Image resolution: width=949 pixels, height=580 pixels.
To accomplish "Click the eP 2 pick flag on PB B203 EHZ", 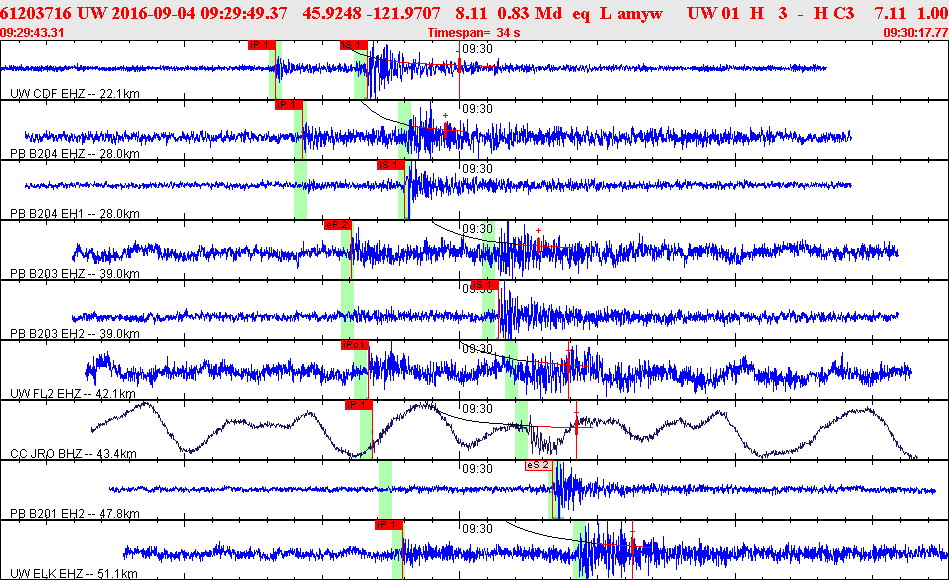I will pyautogui.click(x=337, y=225).
